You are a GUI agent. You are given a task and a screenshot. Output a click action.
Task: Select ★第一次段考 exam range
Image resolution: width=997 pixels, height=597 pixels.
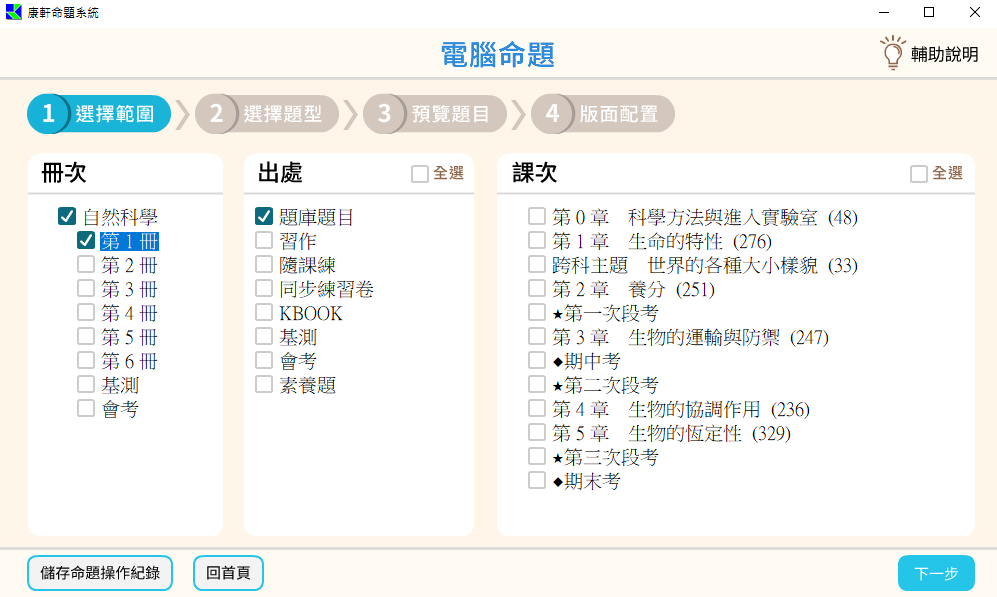(x=537, y=312)
